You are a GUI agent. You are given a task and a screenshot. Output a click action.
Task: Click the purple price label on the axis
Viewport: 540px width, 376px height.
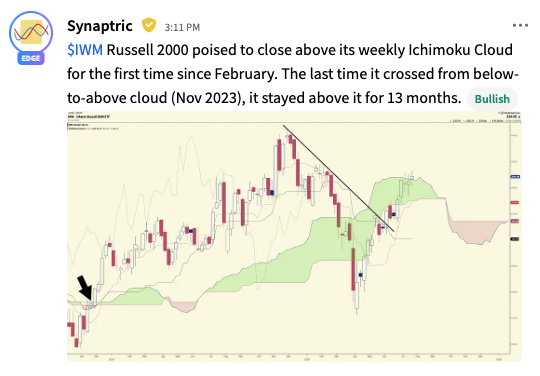point(515,221)
